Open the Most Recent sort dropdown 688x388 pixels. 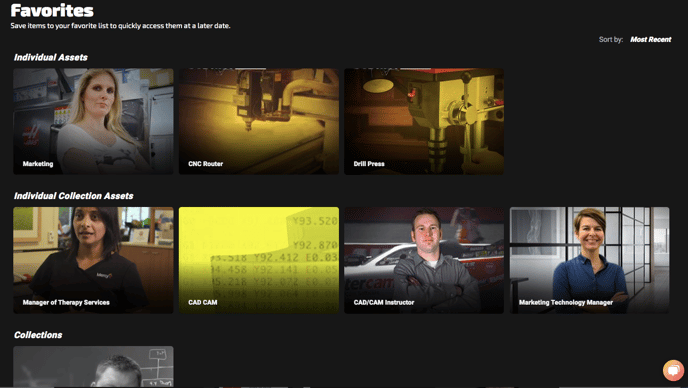[x=650, y=40]
